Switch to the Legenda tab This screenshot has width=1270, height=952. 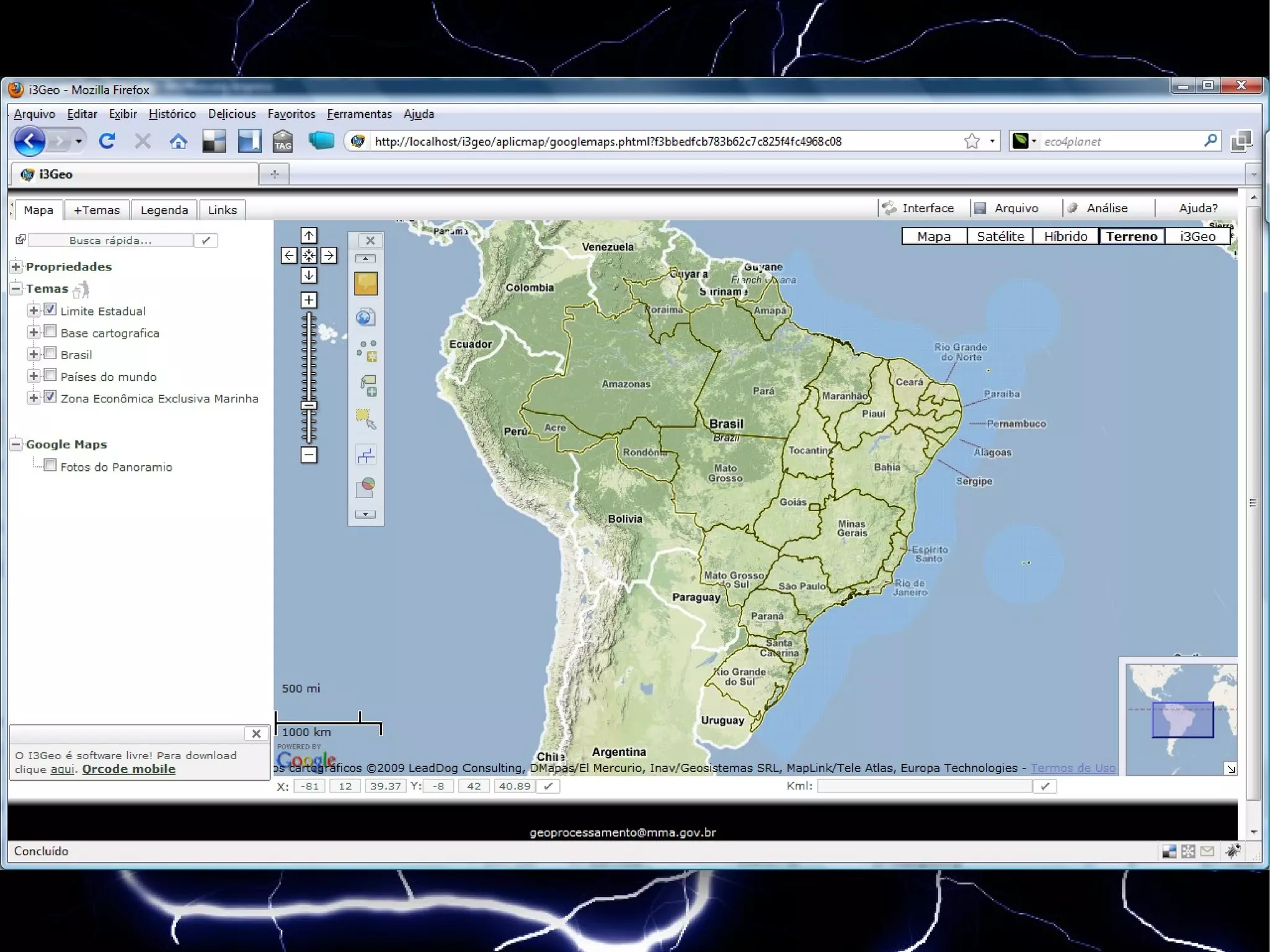[x=164, y=210]
